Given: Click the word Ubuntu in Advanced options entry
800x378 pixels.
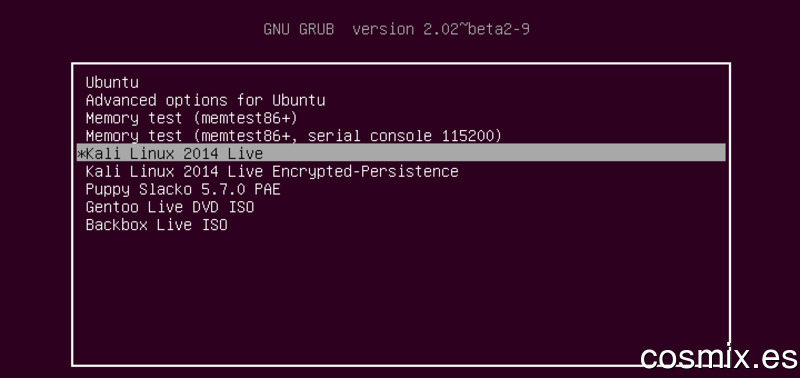Looking at the screenshot, I should click(298, 100).
